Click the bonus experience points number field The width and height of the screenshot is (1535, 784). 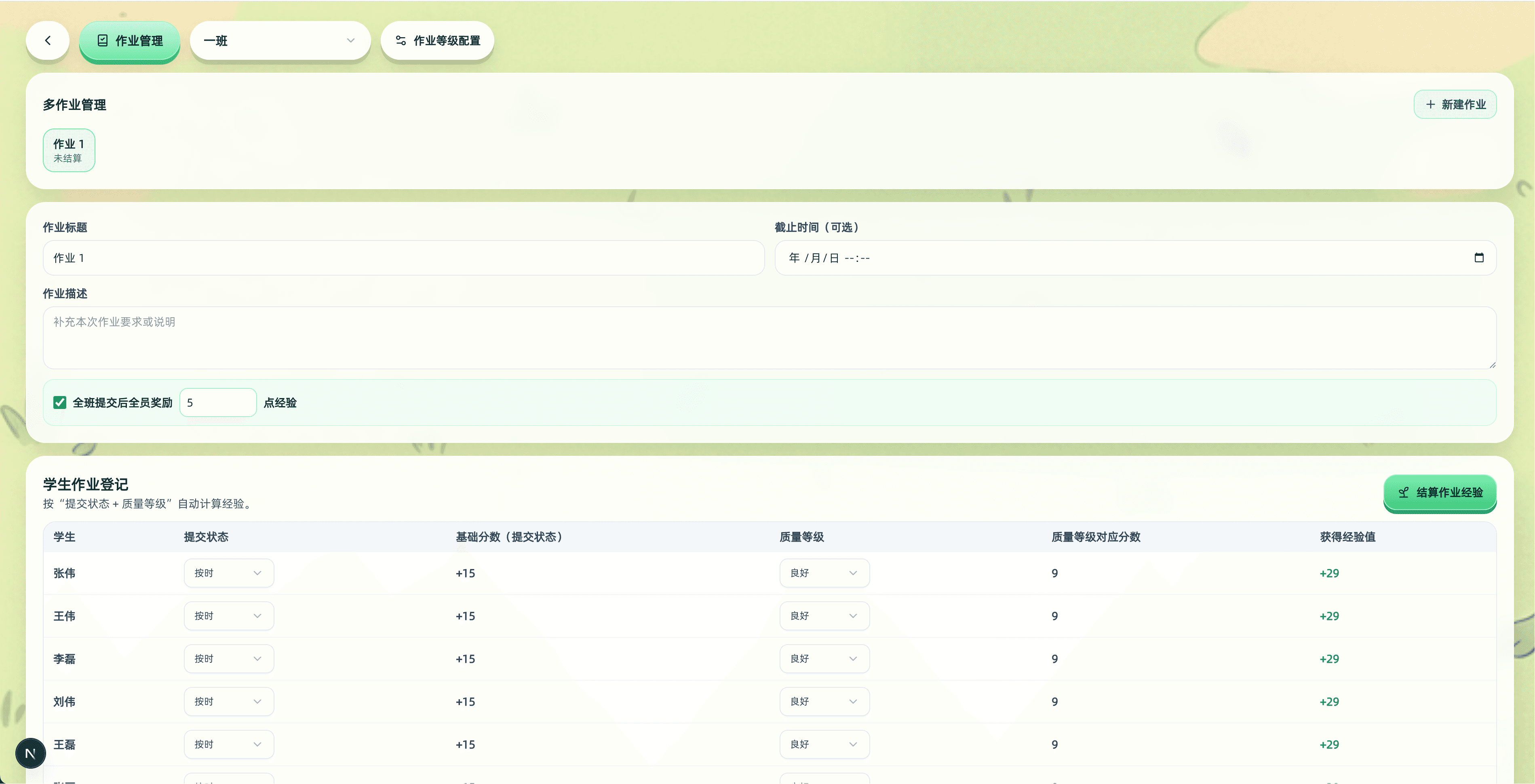coord(218,403)
